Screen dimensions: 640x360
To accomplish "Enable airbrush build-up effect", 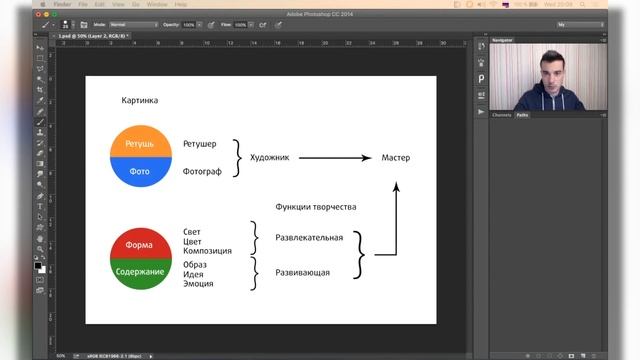I will coord(263,25).
